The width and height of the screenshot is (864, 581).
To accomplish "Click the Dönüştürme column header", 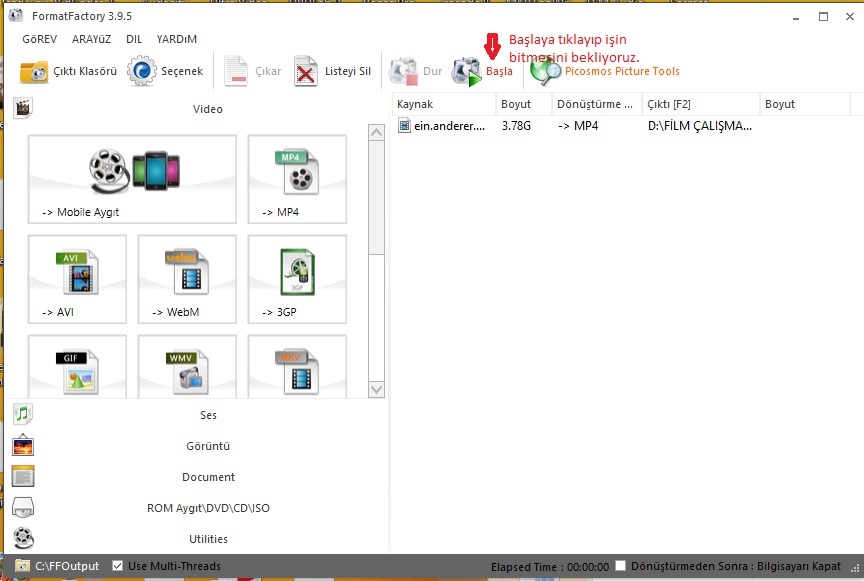I will [597, 104].
